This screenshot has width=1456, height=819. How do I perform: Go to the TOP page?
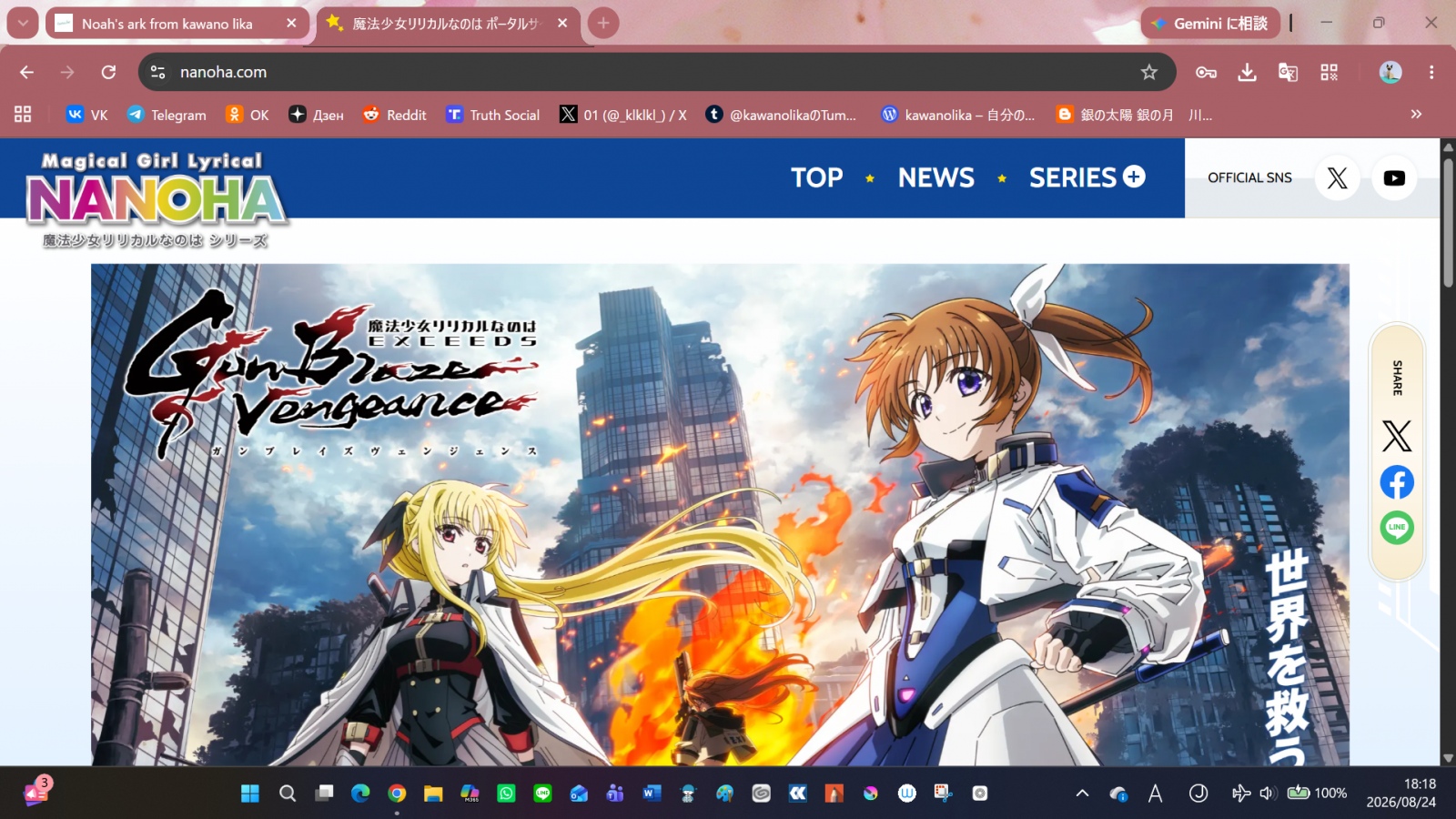pos(816,177)
